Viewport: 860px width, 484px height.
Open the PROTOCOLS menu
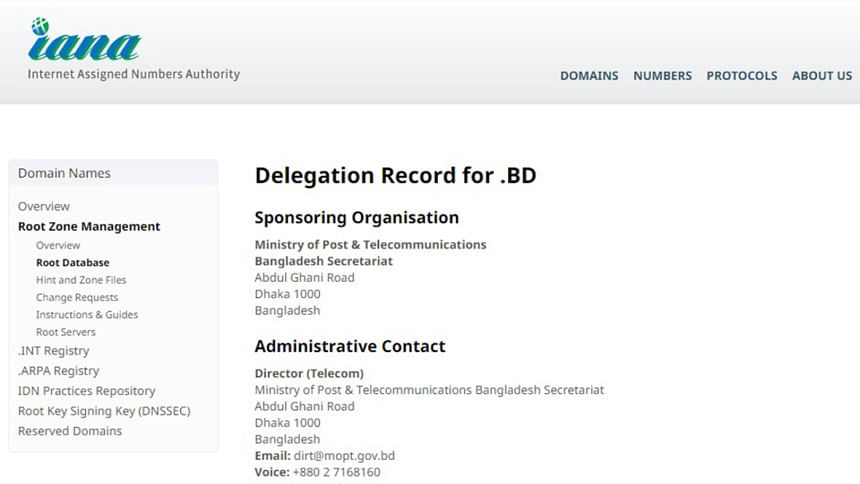pyautogui.click(x=741, y=76)
